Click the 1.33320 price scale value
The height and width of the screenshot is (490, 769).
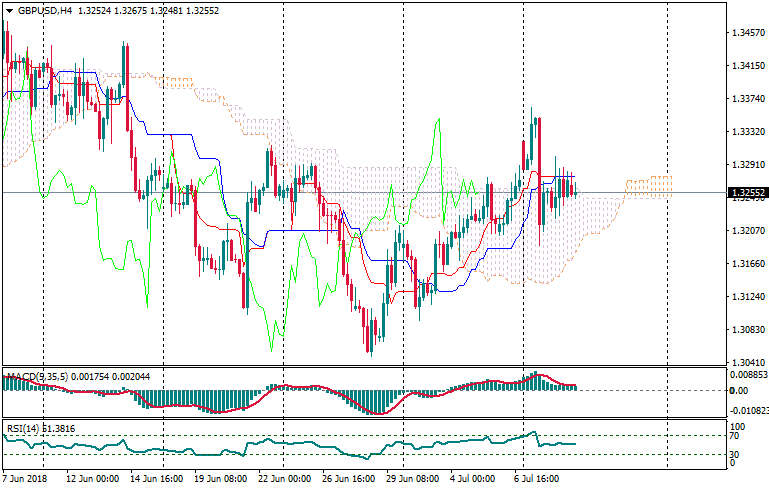746,132
